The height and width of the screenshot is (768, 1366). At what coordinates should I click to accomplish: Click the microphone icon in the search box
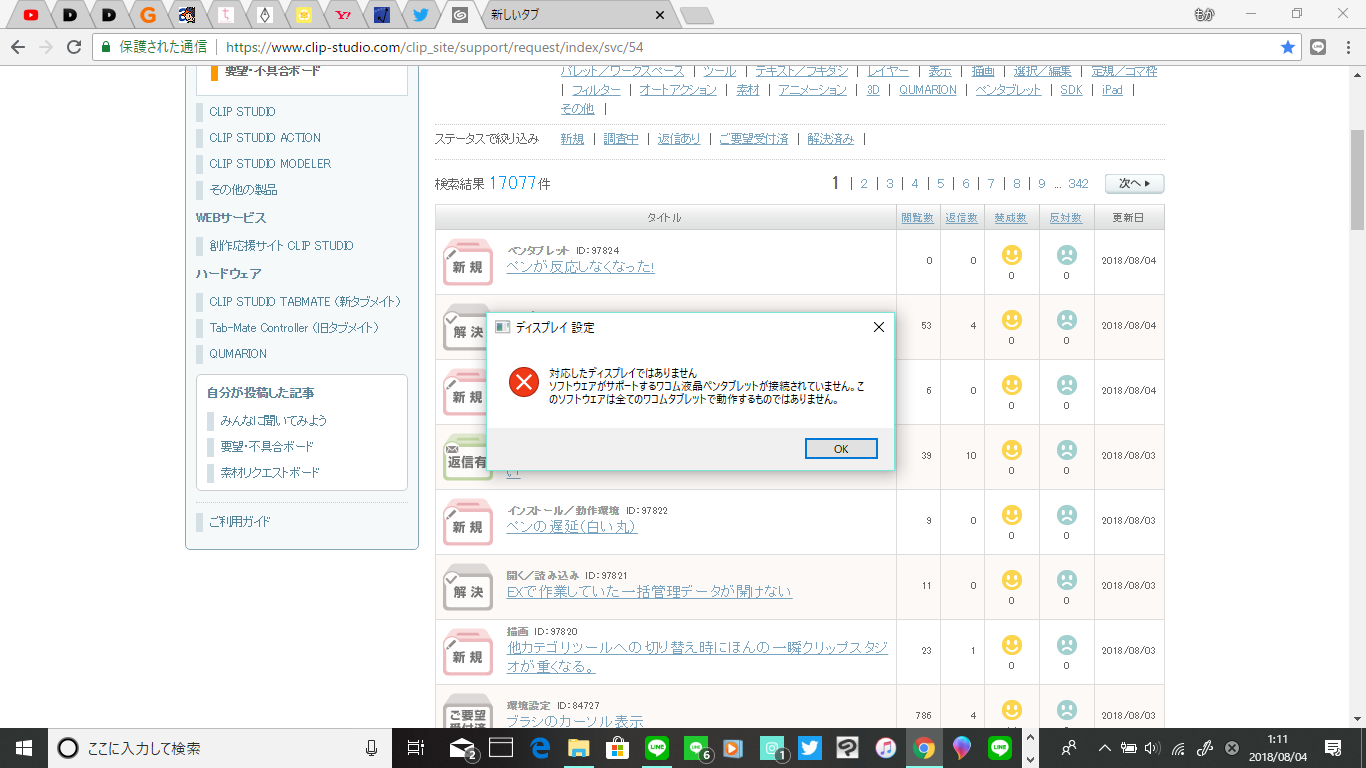371,747
